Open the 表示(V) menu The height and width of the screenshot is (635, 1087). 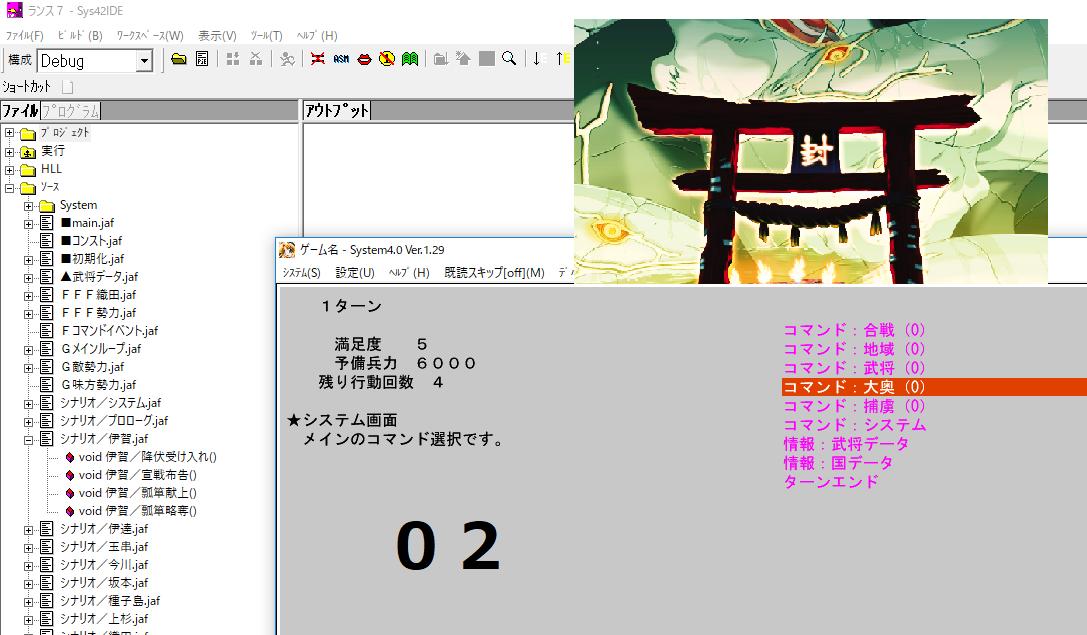click(217, 35)
